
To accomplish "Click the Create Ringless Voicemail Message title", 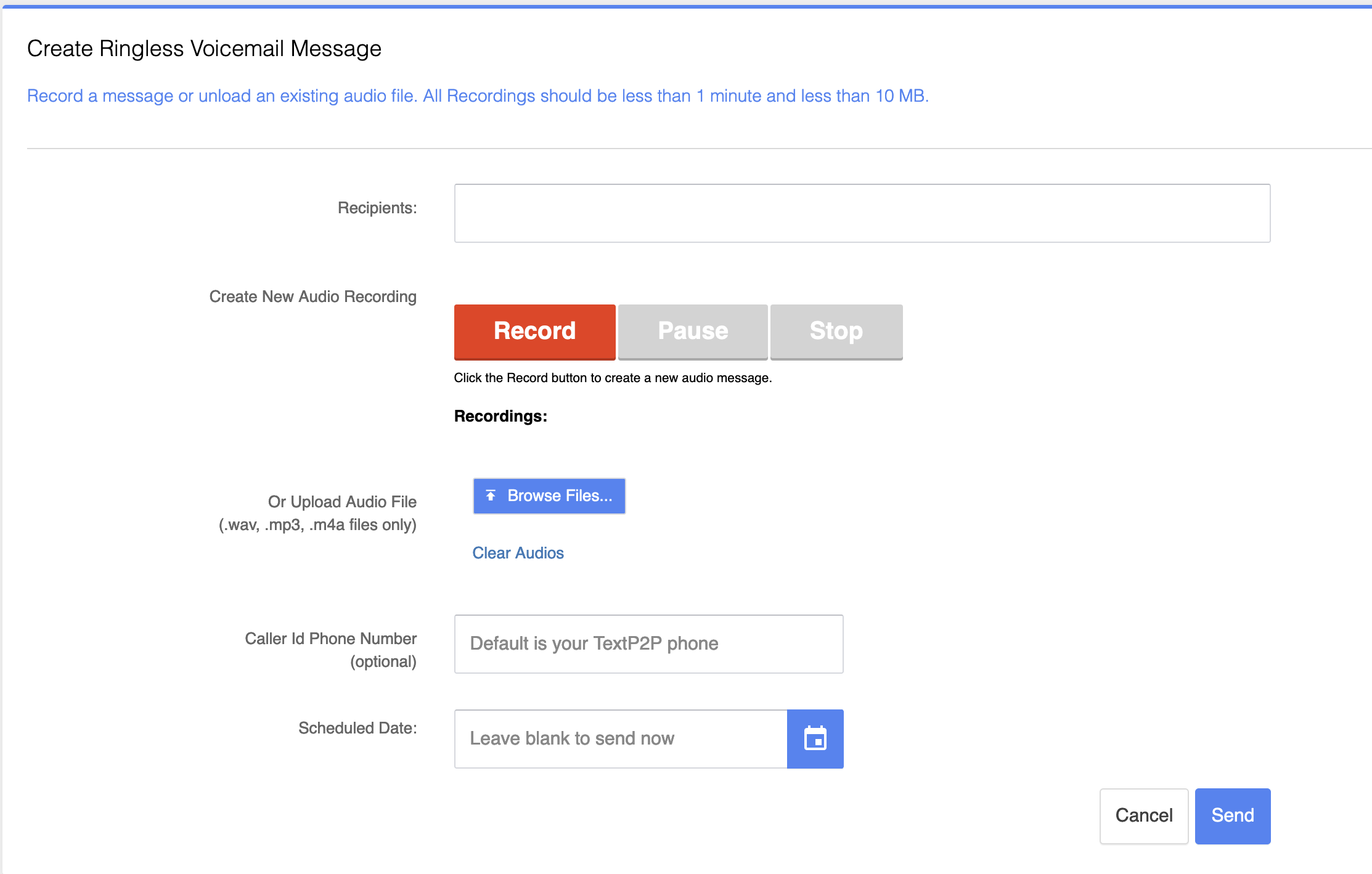I will pos(204,49).
